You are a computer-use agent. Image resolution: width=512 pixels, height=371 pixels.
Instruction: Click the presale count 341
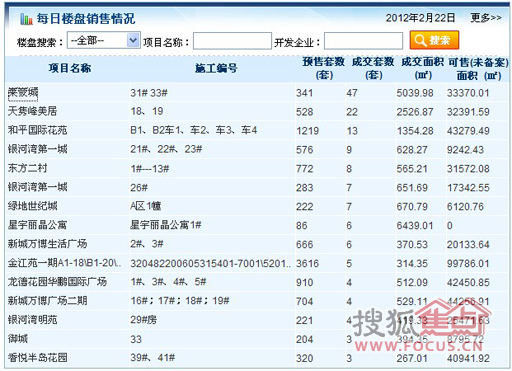click(x=305, y=93)
